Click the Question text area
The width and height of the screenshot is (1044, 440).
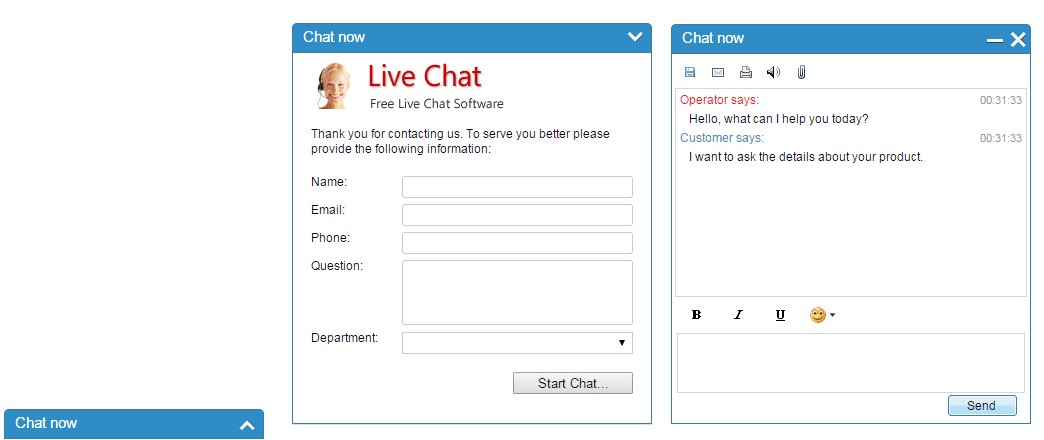click(x=517, y=292)
